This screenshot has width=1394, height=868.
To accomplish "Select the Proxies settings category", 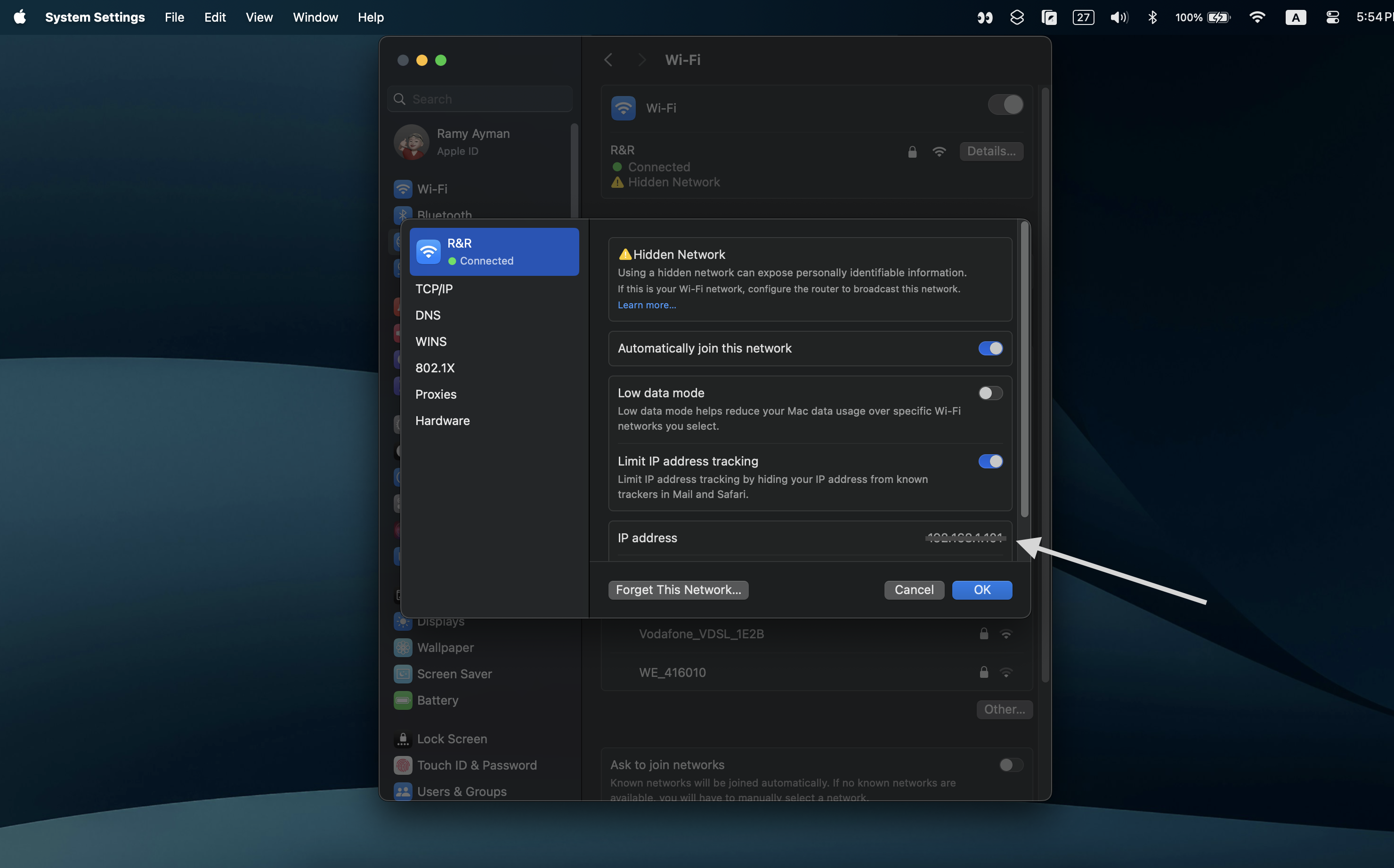I will click(436, 393).
